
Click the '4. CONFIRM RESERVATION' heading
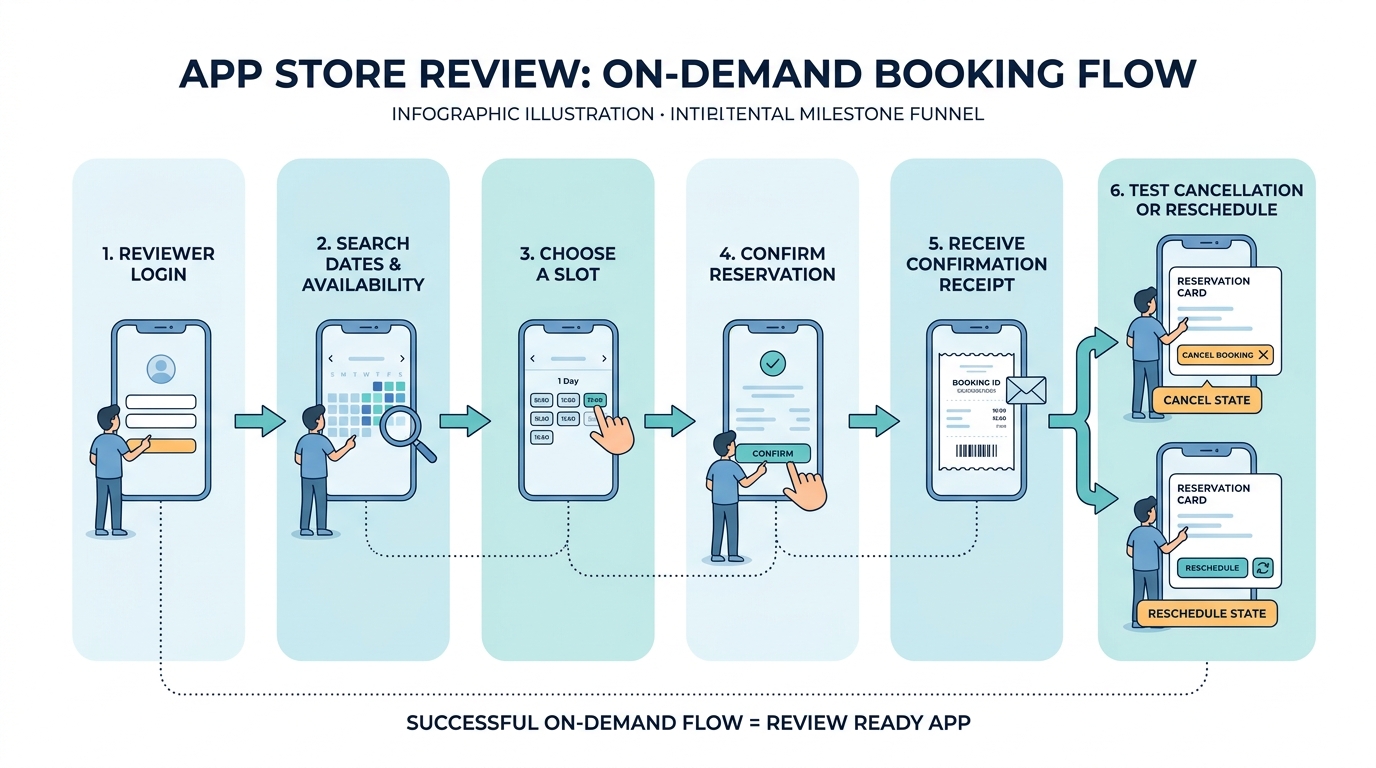772,264
